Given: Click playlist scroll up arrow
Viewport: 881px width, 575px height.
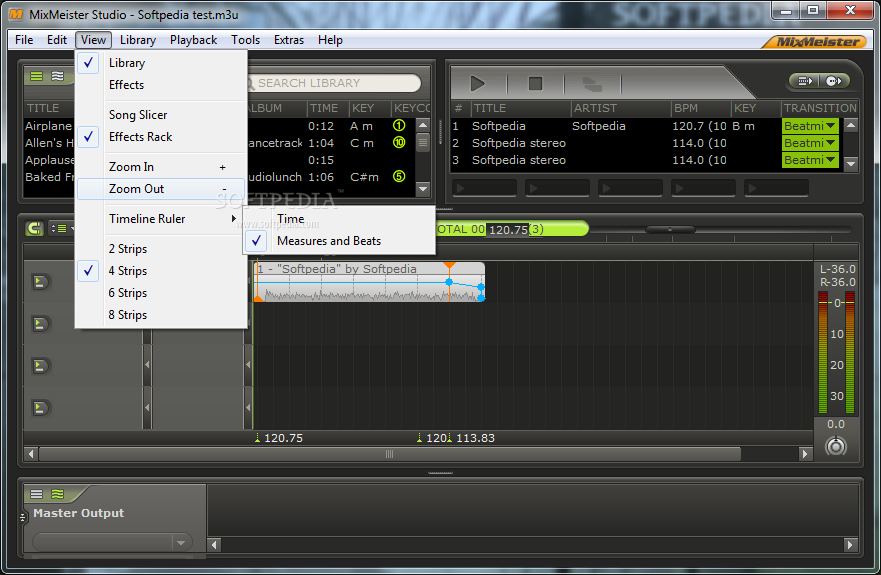Looking at the screenshot, I should (x=851, y=125).
